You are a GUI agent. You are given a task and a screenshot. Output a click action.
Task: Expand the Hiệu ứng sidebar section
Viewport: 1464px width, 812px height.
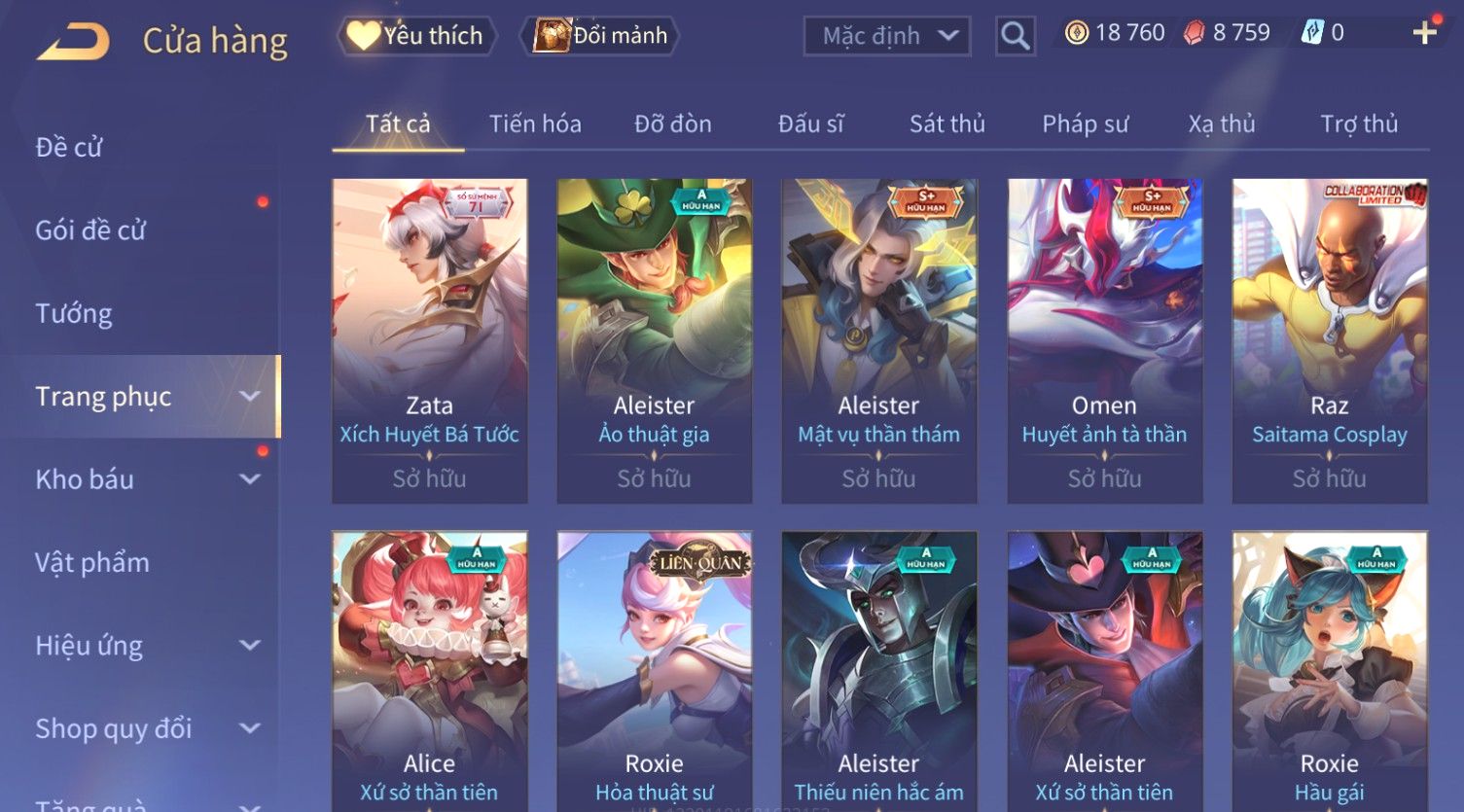[250, 645]
